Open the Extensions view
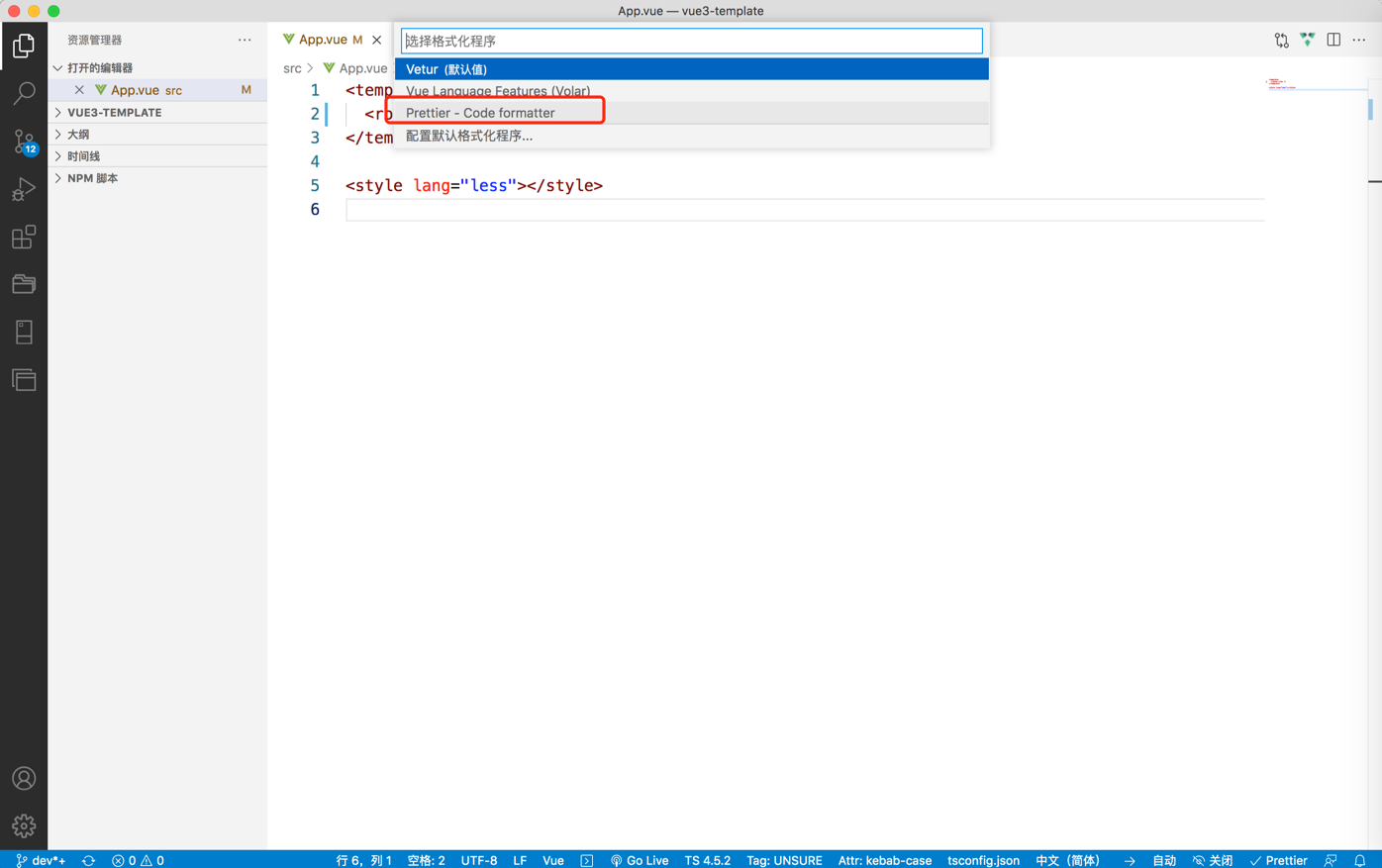The width and height of the screenshot is (1382, 868). 24,237
